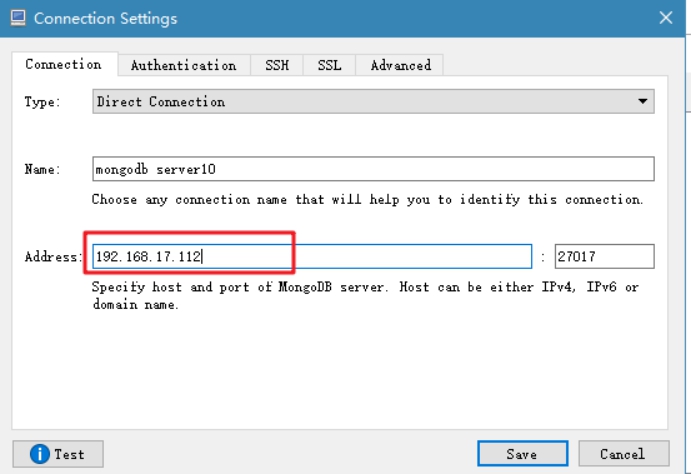692x474 pixels.
Task: Close the Connection Settings dialog
Action: (x=666, y=18)
